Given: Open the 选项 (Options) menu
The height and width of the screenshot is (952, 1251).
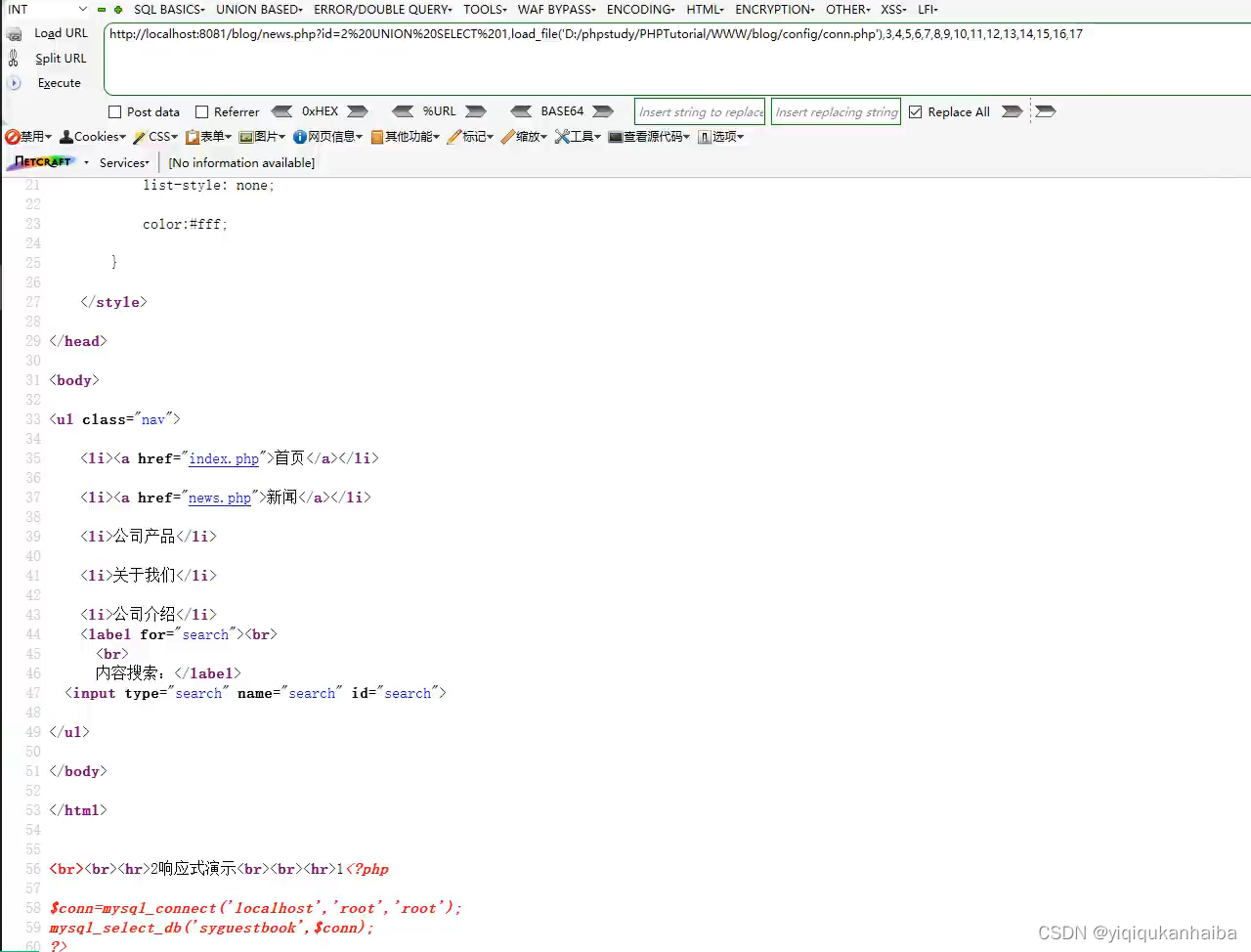Looking at the screenshot, I should click(x=721, y=137).
